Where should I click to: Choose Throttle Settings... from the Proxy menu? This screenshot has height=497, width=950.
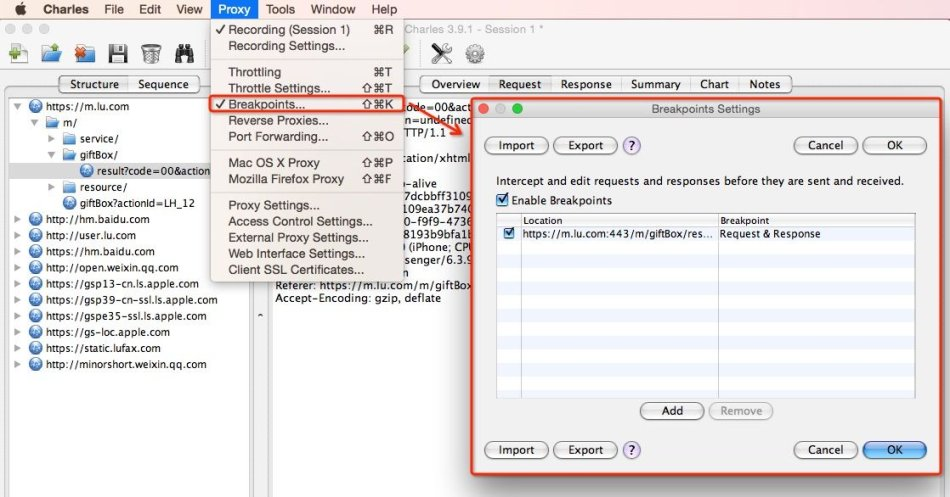tap(308, 88)
